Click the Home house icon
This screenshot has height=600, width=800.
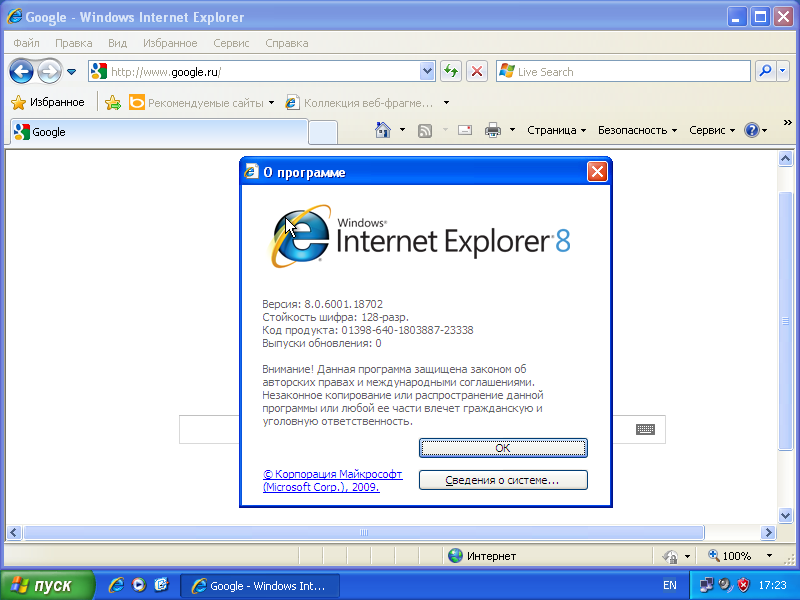pos(383,130)
